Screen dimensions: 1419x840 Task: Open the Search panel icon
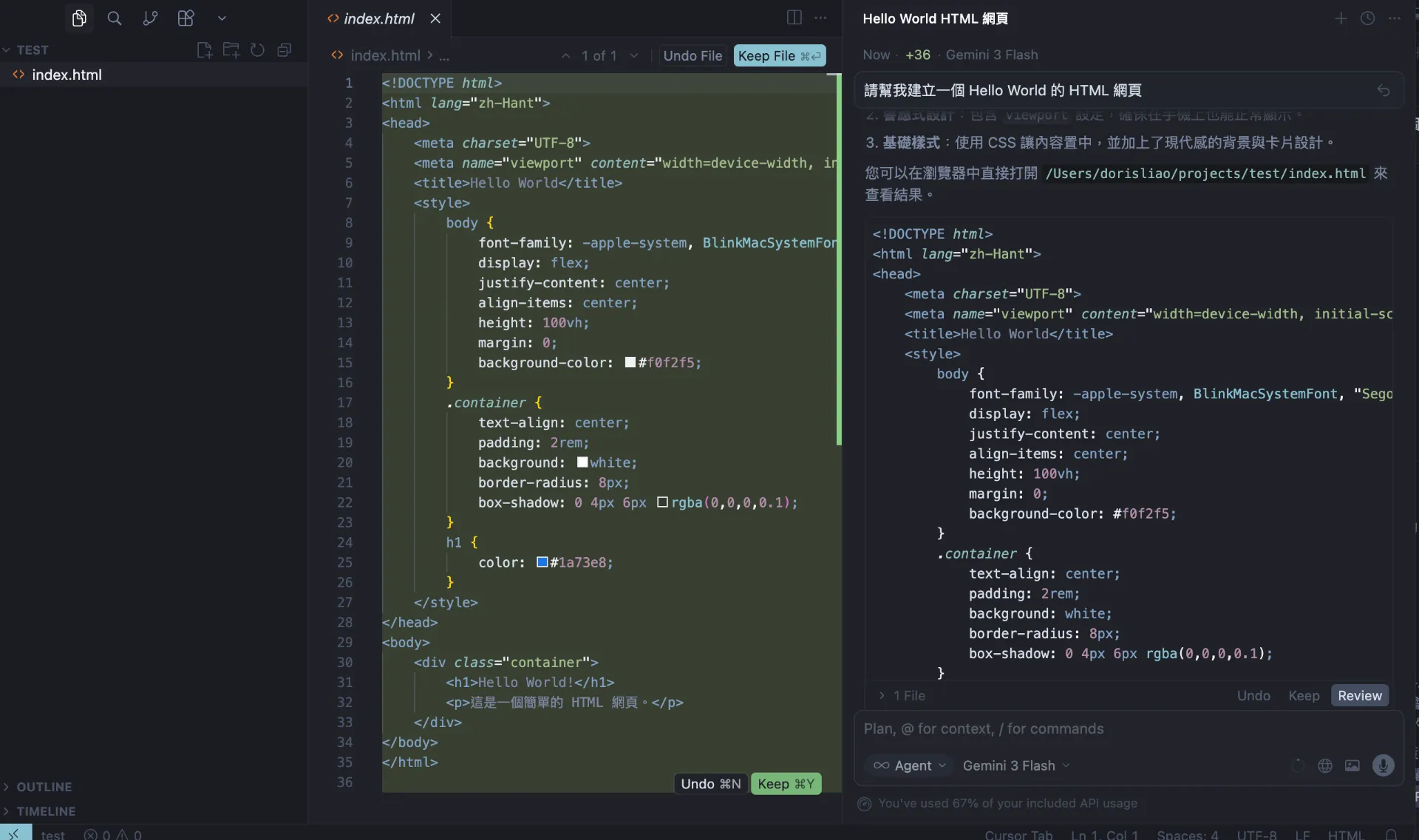114,18
